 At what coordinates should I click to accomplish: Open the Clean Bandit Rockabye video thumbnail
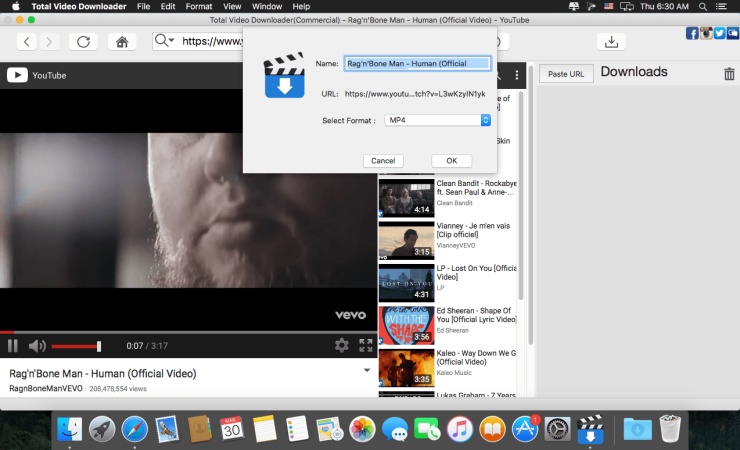406,198
